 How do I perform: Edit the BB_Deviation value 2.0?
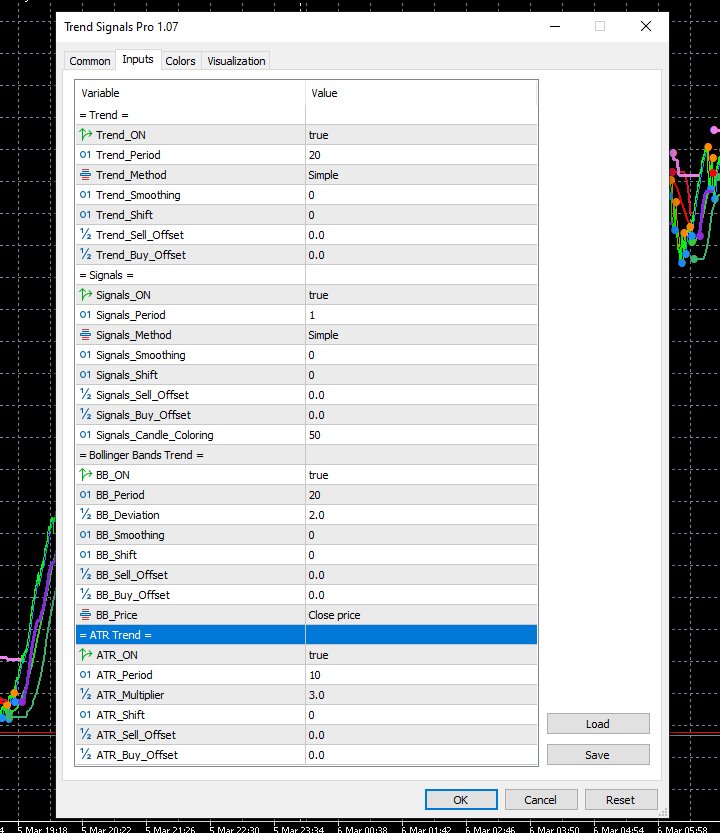(x=421, y=515)
